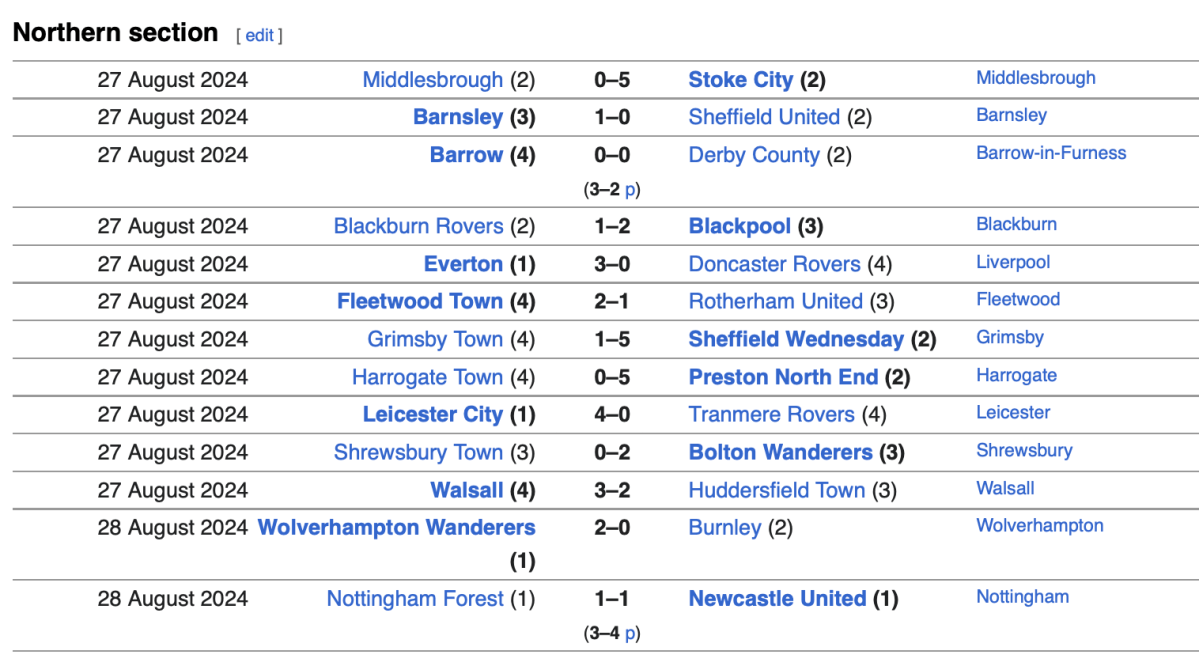1199x666 pixels.
Task: Open penalties link under Nottingham Forest score
Action: pyautogui.click(x=631, y=633)
